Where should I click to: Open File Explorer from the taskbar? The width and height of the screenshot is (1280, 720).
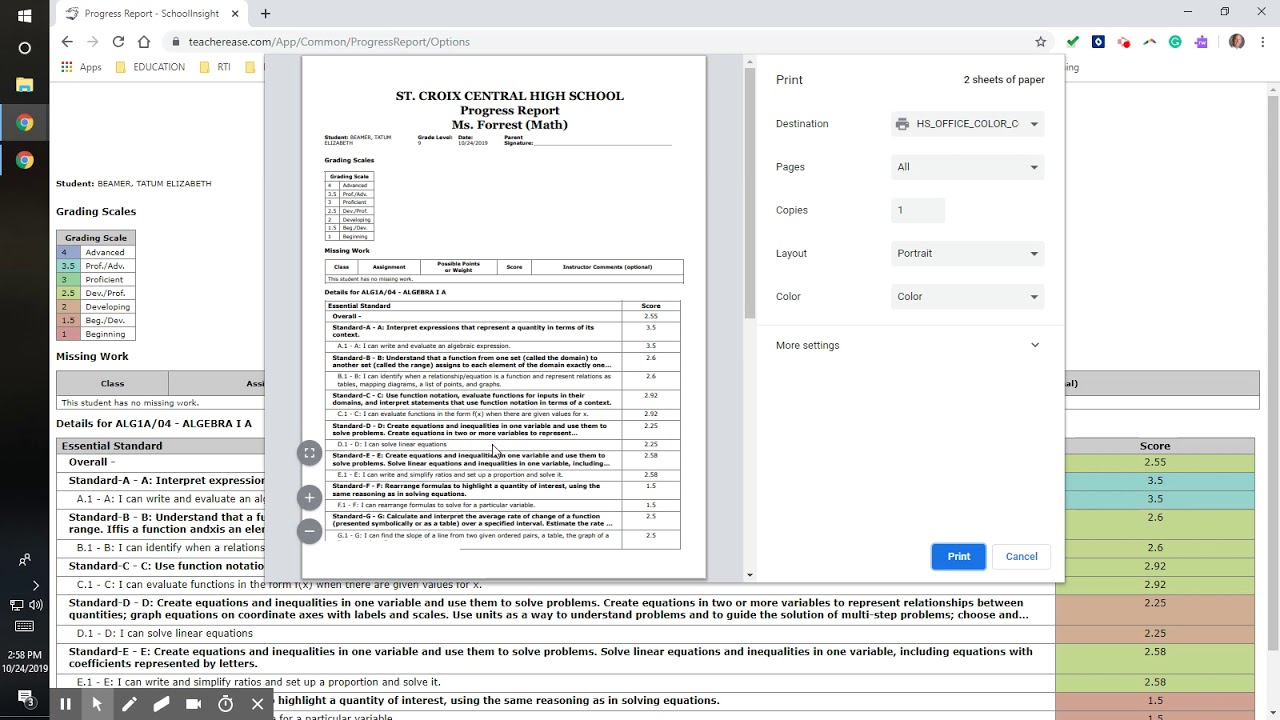25,85
